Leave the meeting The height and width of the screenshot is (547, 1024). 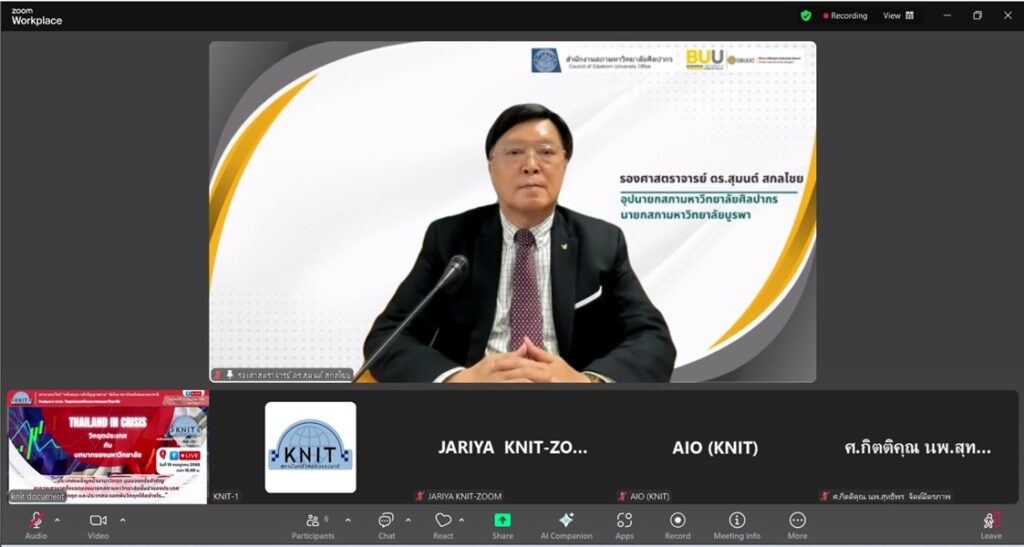990,524
